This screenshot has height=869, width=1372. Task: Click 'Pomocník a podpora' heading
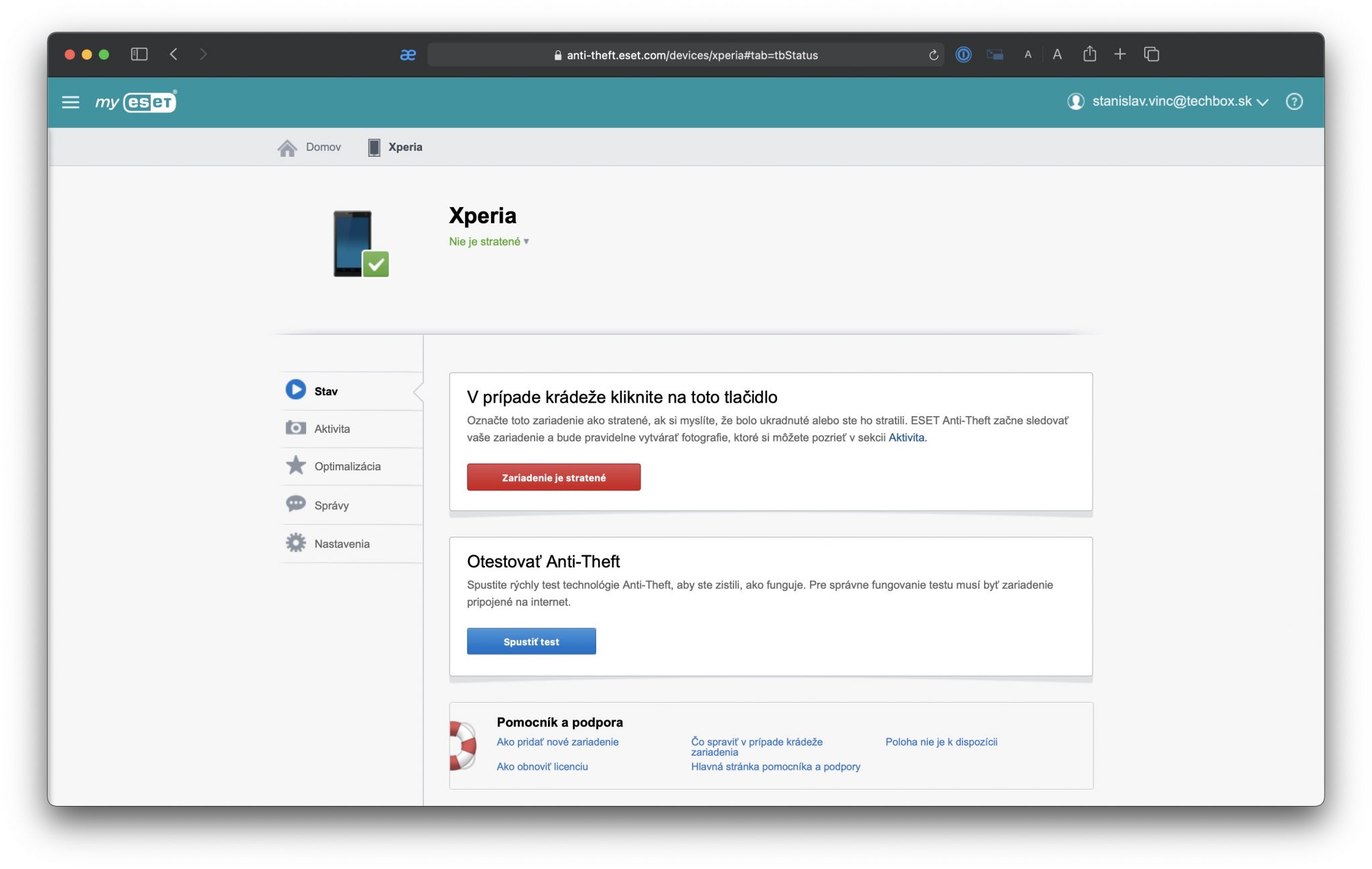560,722
